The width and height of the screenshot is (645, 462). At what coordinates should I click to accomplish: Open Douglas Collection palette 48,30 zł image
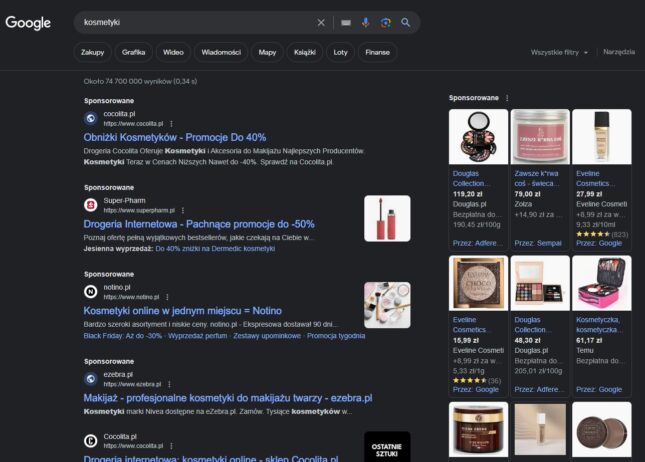pos(540,283)
